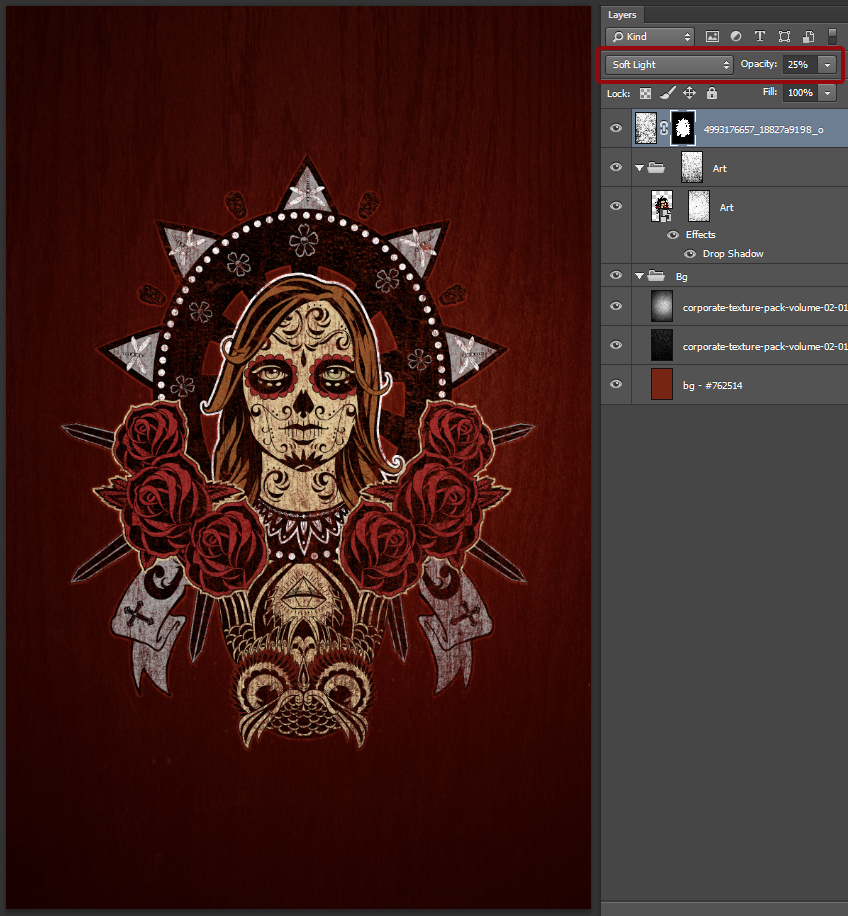Filter layers by pixel layer icon

point(712,36)
